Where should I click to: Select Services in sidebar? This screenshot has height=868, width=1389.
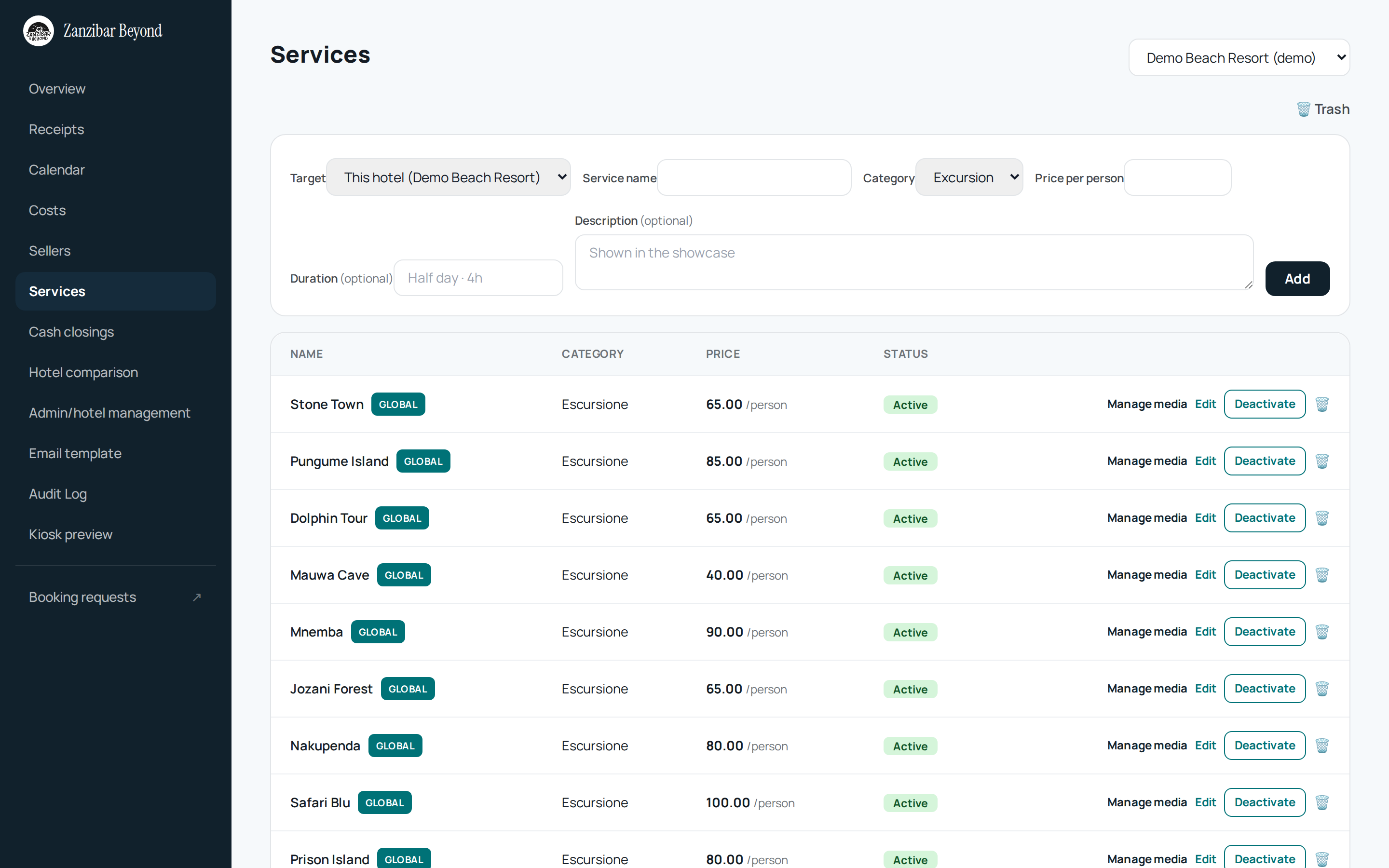click(x=115, y=291)
